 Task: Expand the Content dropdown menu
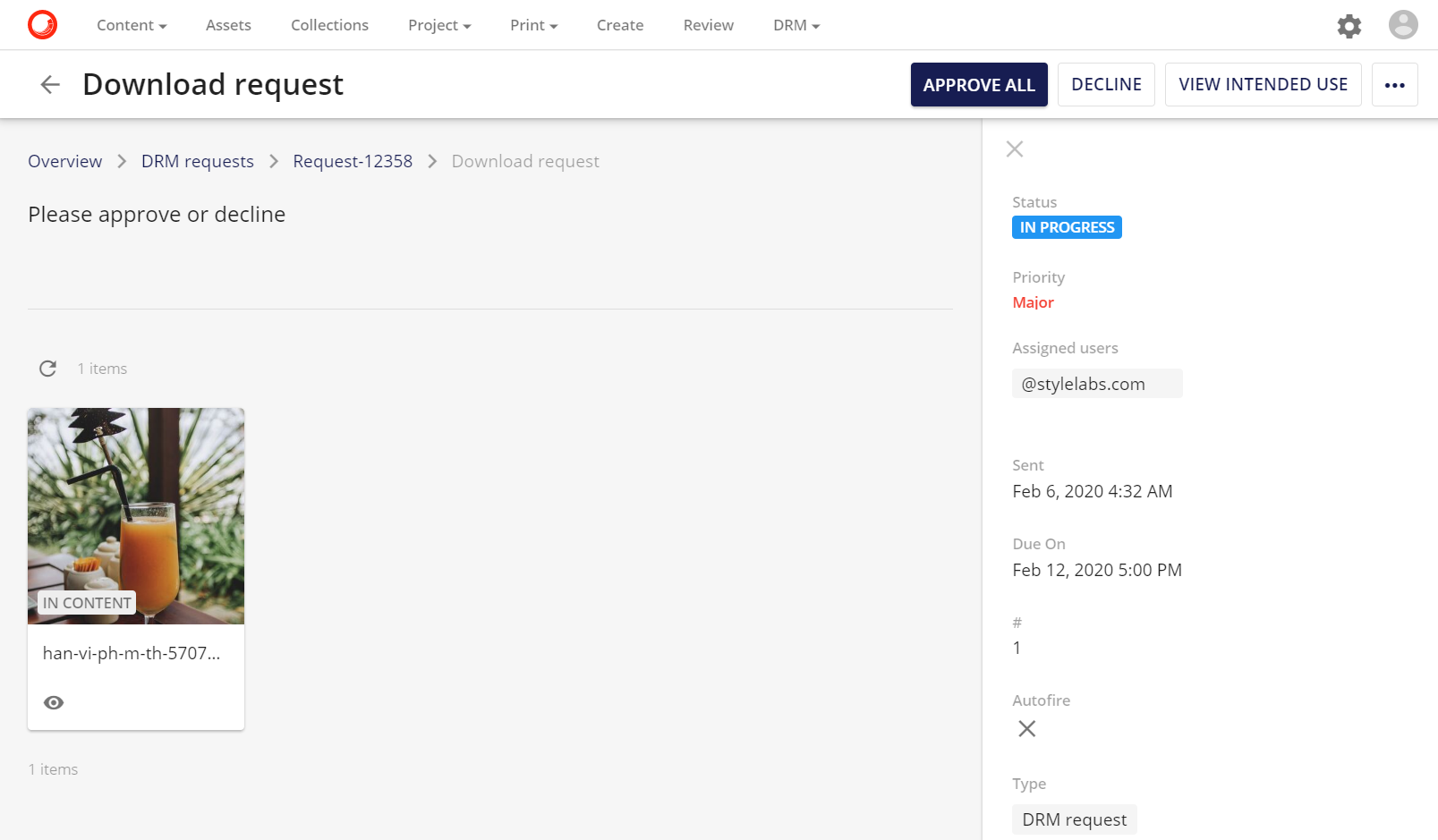pyautogui.click(x=131, y=25)
